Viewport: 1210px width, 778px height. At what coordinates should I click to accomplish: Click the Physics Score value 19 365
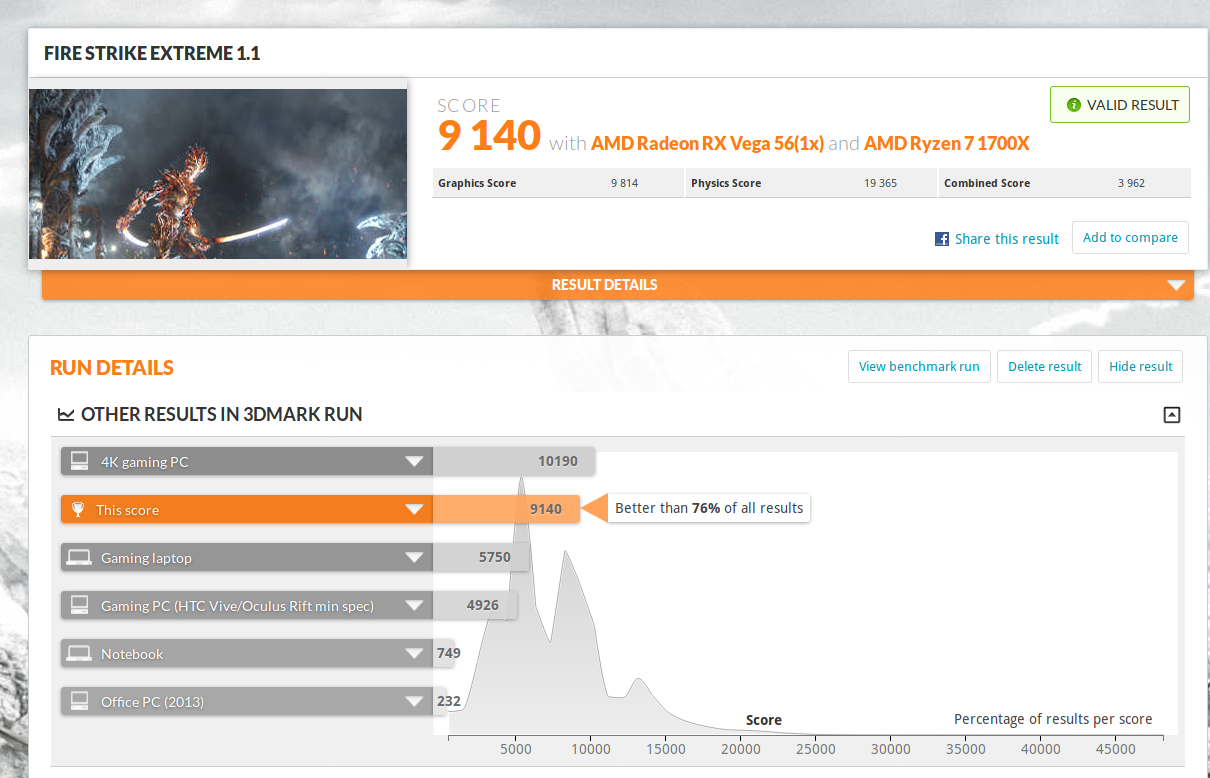click(x=880, y=183)
